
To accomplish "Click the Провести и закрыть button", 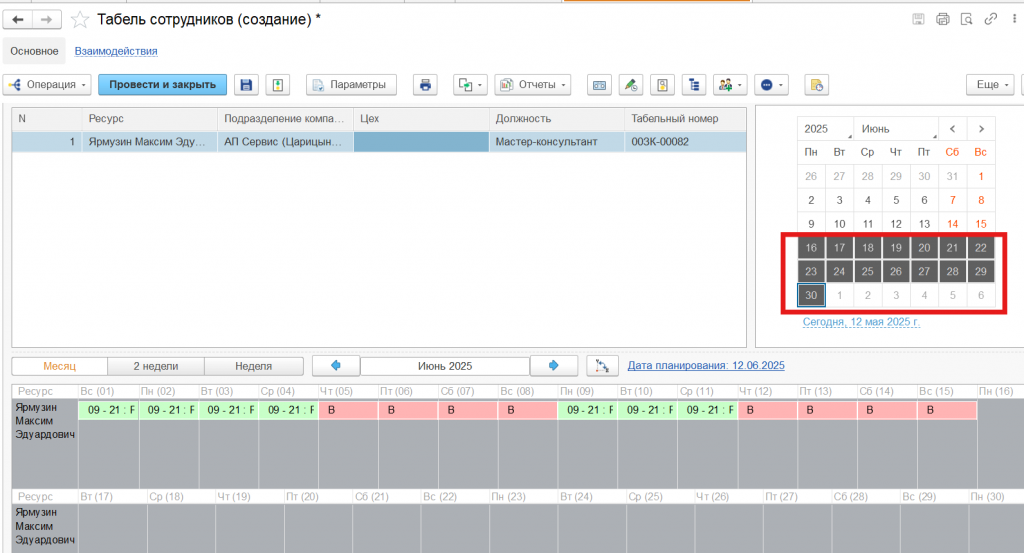I will pyautogui.click(x=162, y=85).
